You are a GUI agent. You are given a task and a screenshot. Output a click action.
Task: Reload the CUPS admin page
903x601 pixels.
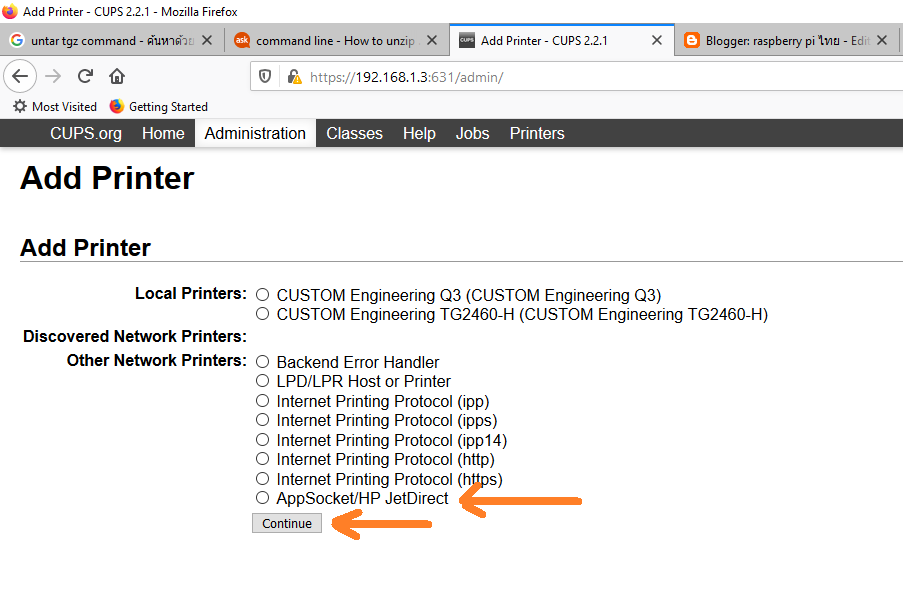[x=84, y=76]
